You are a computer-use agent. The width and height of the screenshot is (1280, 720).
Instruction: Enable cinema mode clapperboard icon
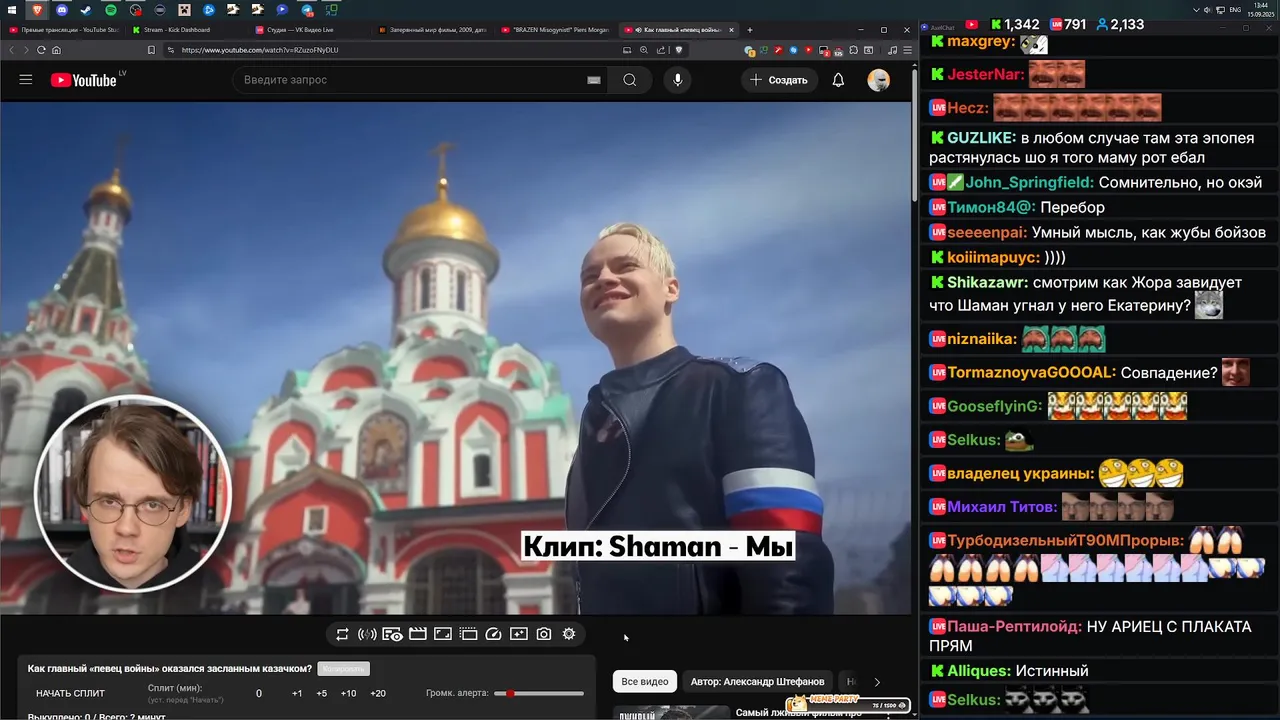(x=418, y=634)
